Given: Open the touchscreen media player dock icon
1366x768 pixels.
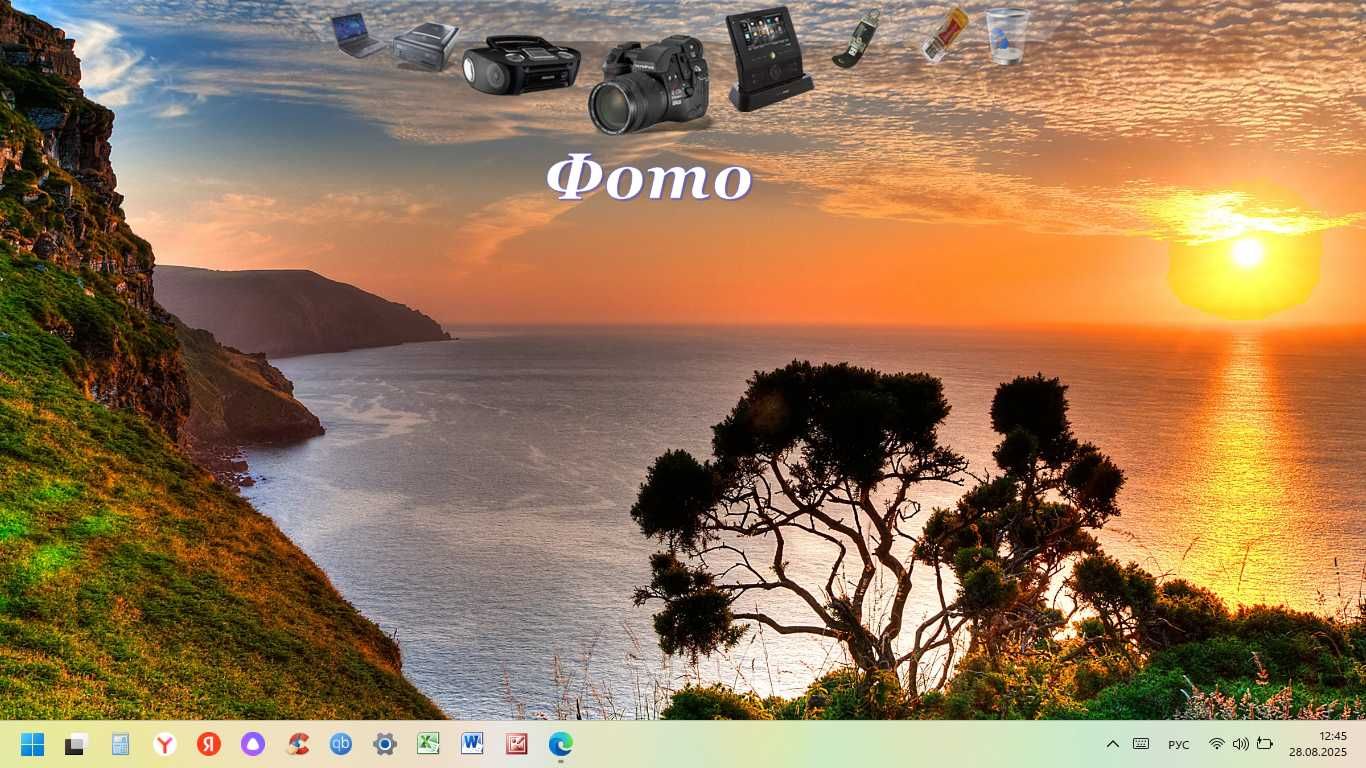Looking at the screenshot, I should [x=768, y=58].
